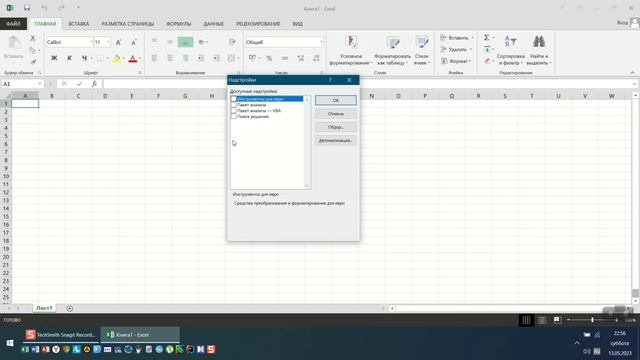Click the help question mark in Надстройки dialog
The image size is (640, 360).
click(x=330, y=80)
